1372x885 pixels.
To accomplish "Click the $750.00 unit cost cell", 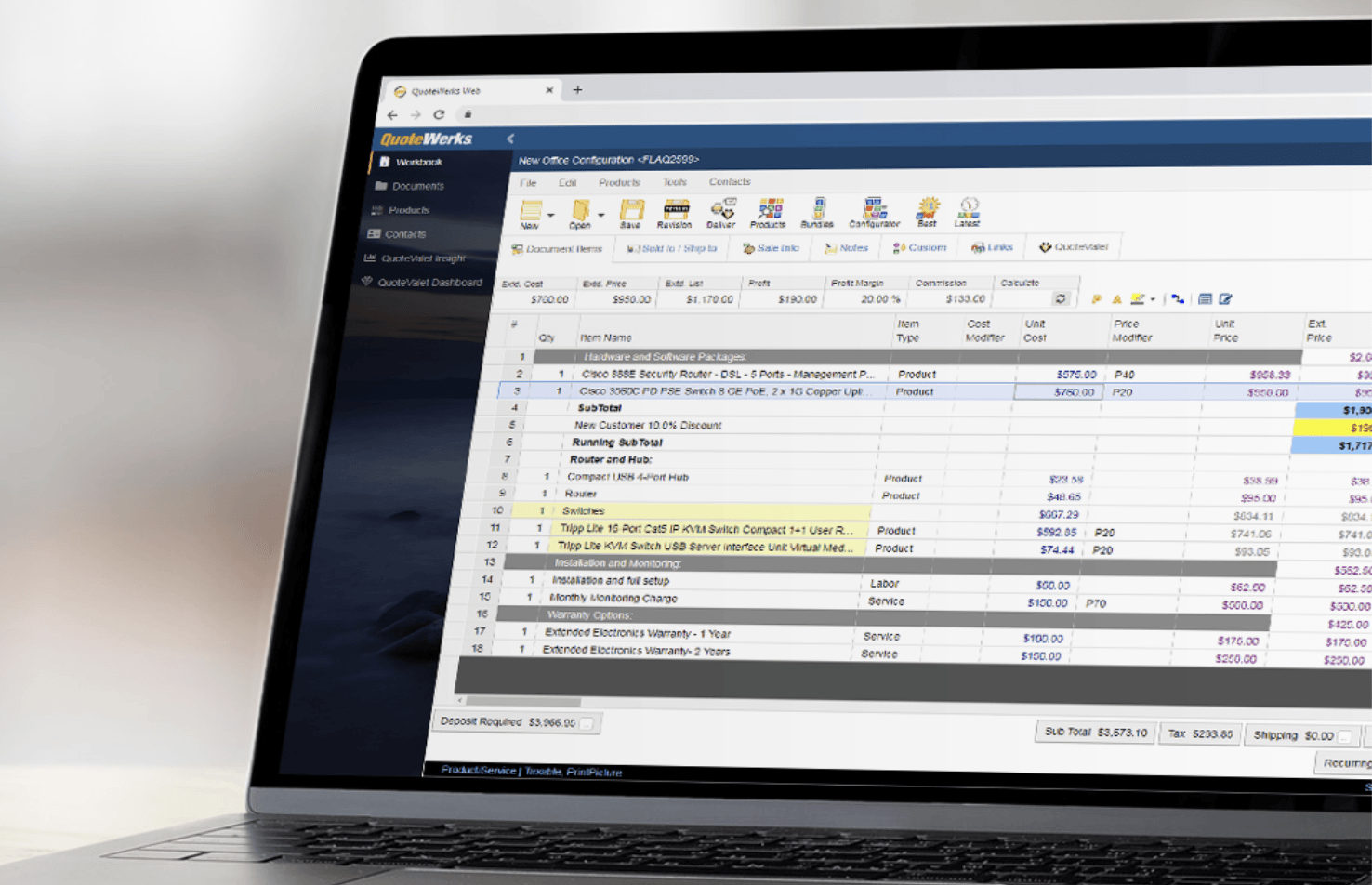I will point(1059,392).
